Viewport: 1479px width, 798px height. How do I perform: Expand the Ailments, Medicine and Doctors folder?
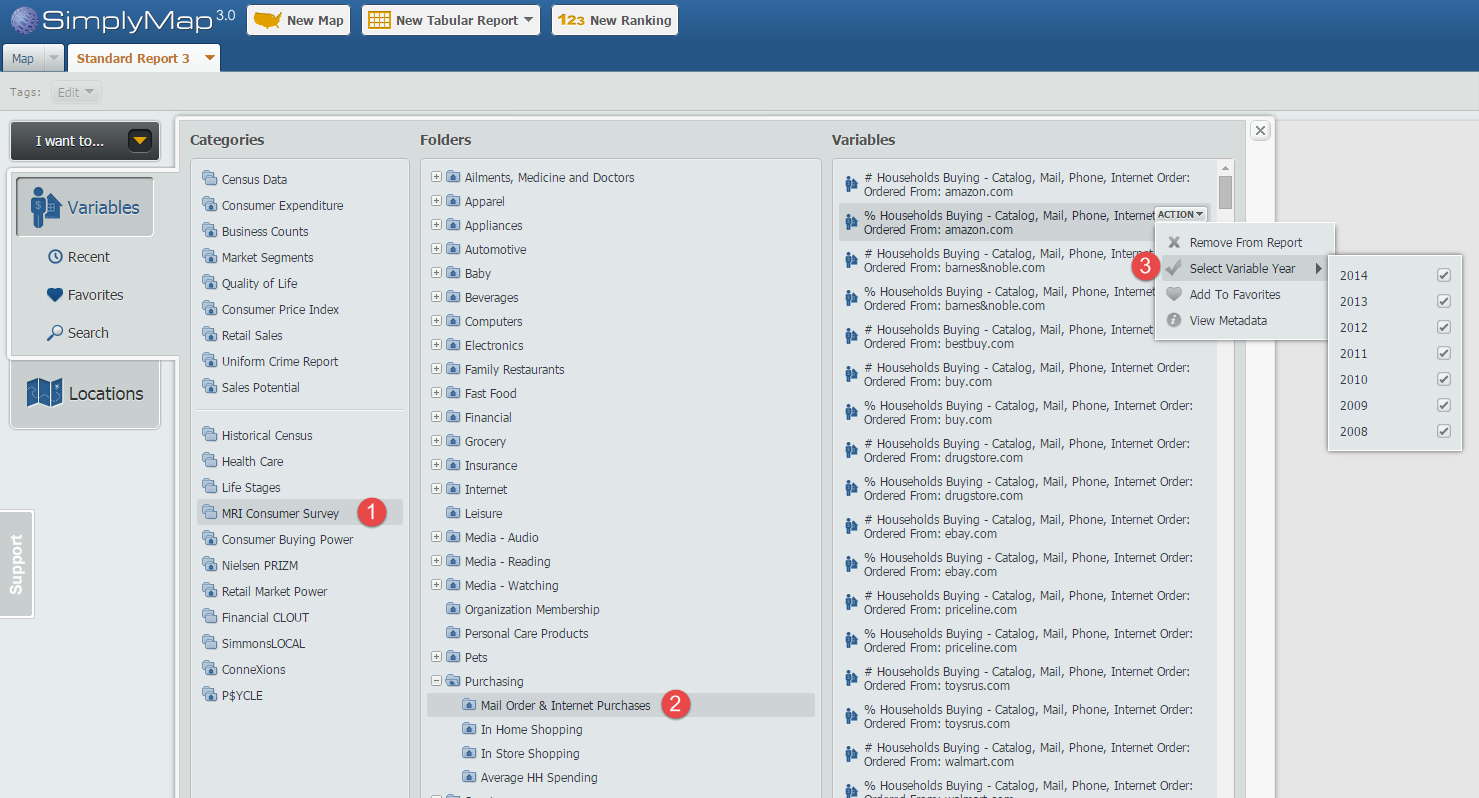pyautogui.click(x=436, y=177)
